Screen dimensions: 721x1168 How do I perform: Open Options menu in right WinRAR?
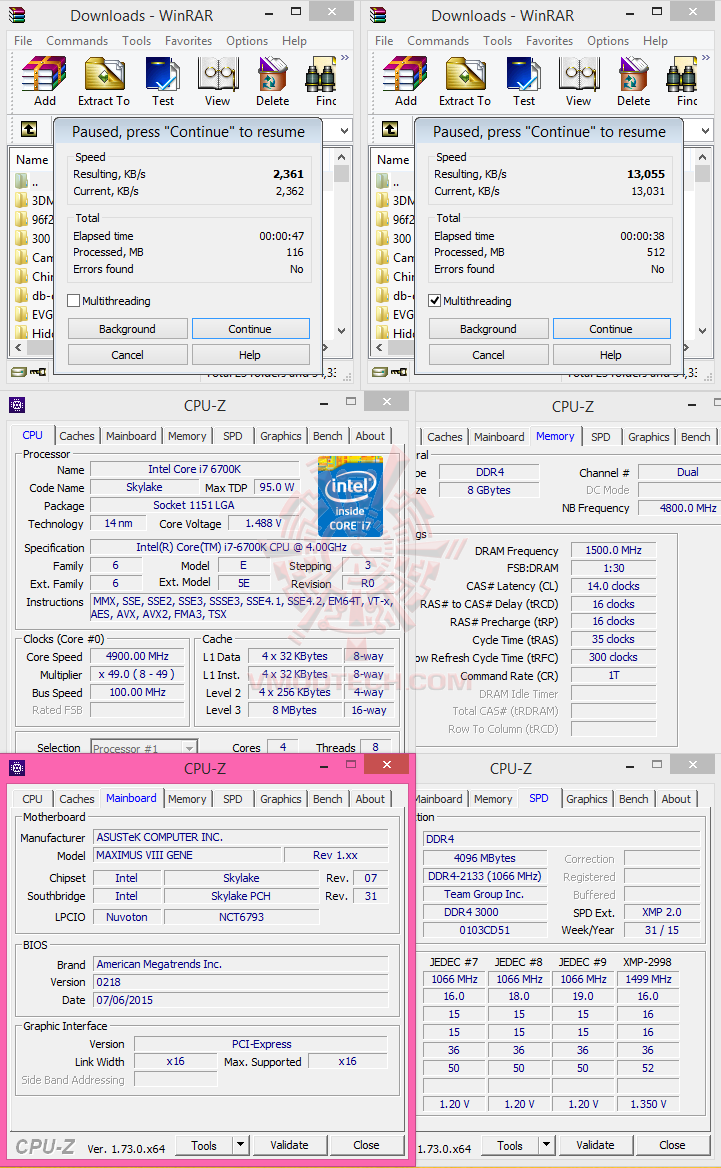click(x=608, y=41)
